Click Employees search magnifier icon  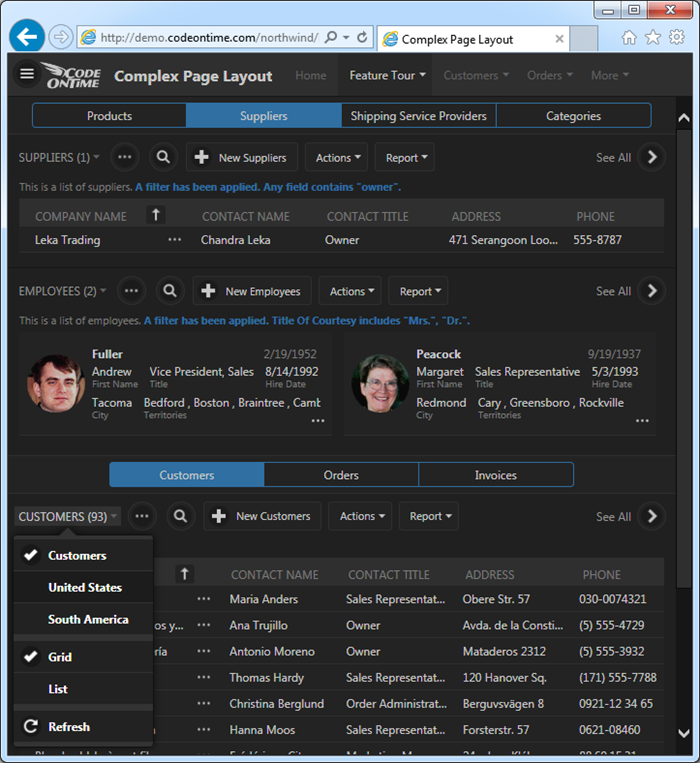click(170, 291)
